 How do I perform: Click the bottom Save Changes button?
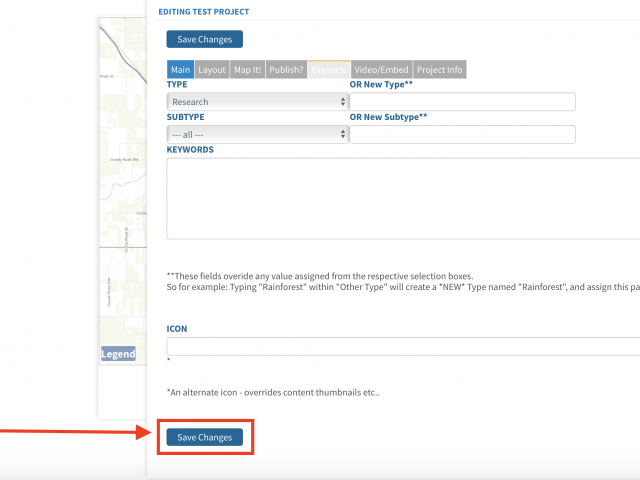tap(204, 438)
